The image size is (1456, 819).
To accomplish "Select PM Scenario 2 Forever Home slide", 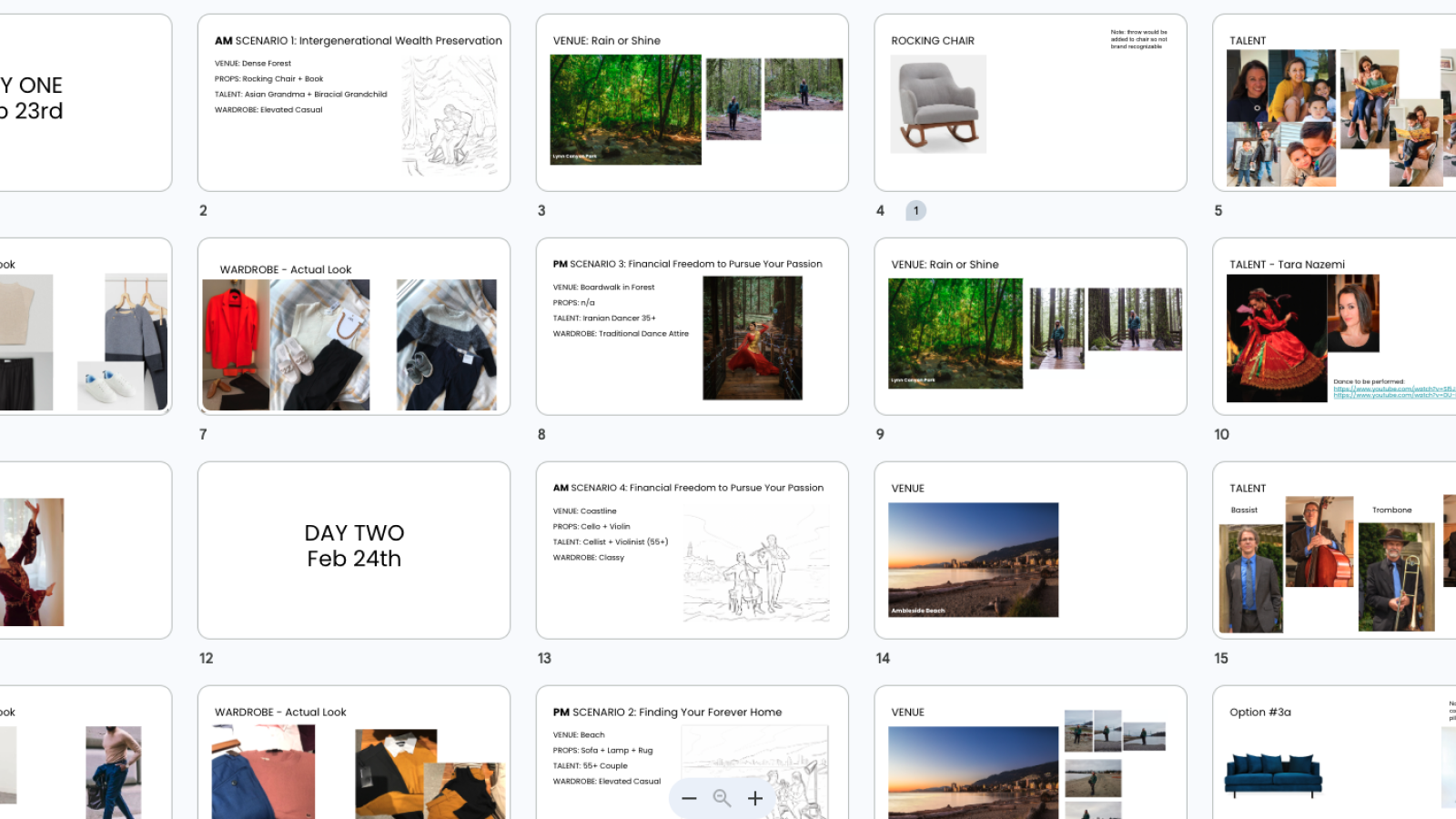I will click(693, 753).
